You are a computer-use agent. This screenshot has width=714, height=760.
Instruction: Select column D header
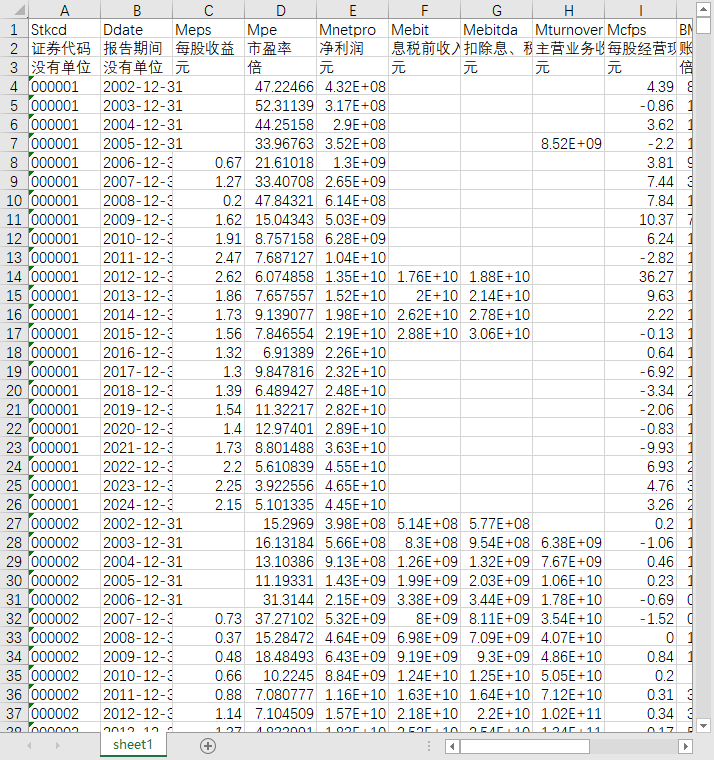(x=281, y=10)
